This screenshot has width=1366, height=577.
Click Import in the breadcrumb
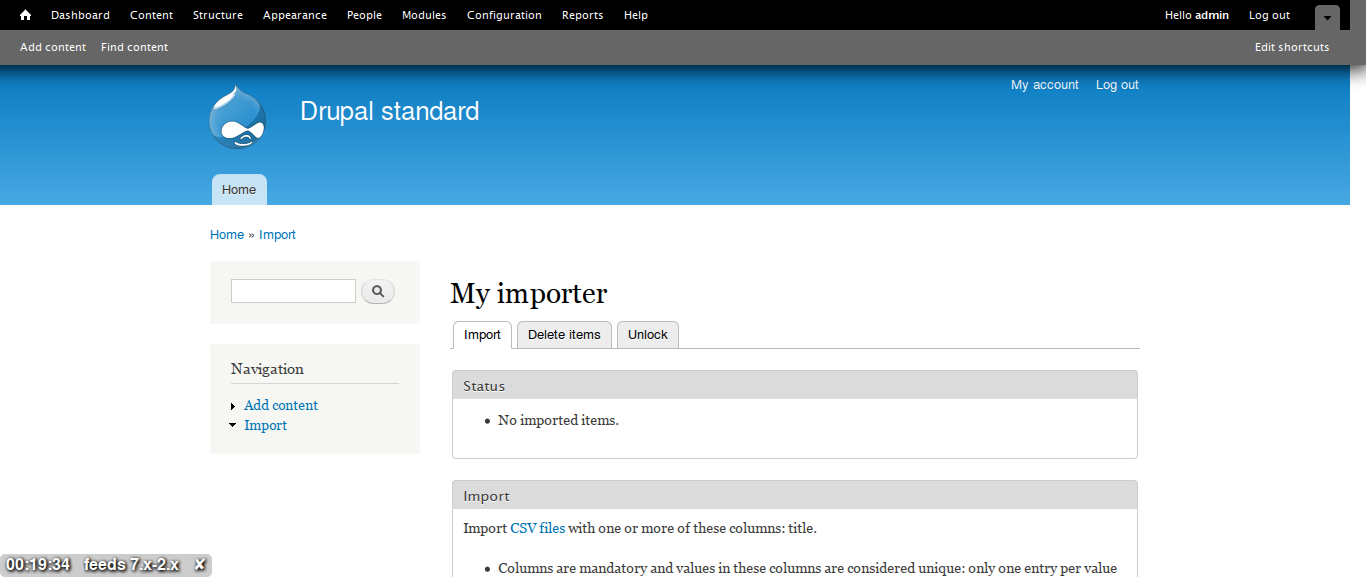coord(277,235)
